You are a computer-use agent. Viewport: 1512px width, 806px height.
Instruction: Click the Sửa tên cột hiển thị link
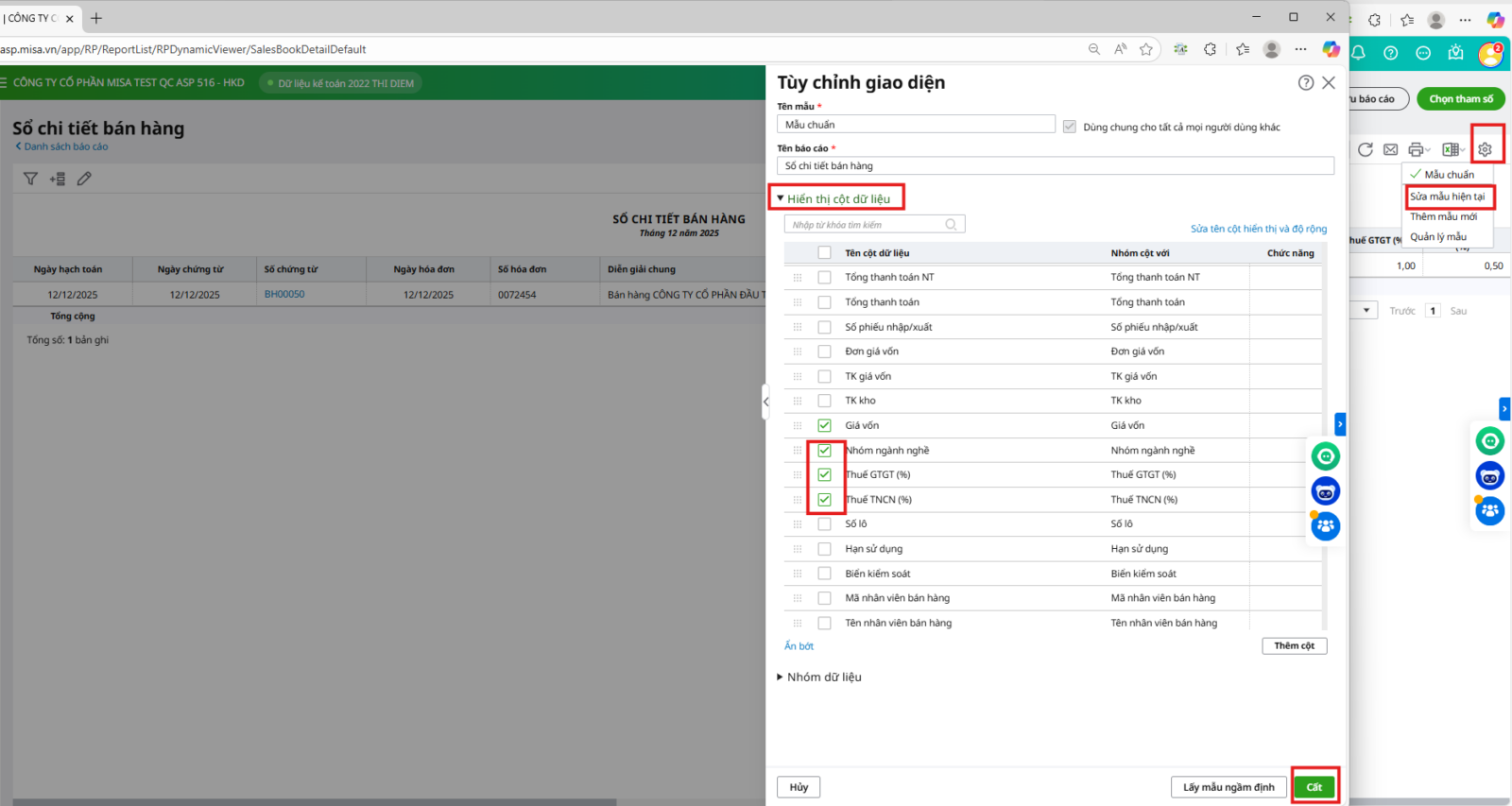tap(1258, 229)
